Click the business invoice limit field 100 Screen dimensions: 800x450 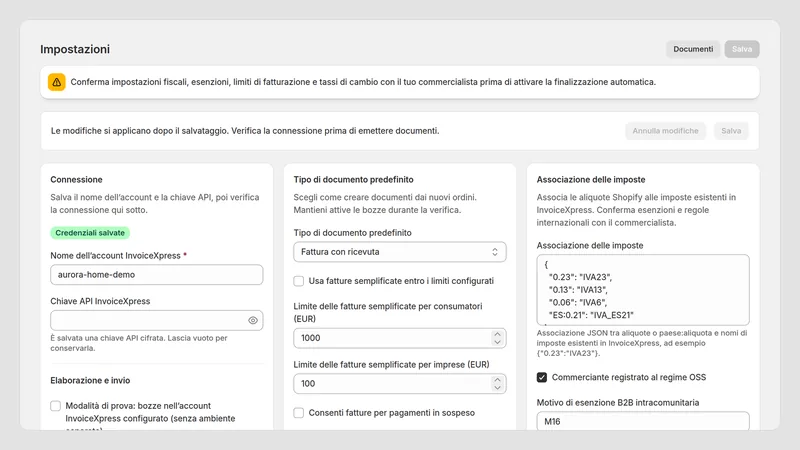pyautogui.click(x=399, y=384)
